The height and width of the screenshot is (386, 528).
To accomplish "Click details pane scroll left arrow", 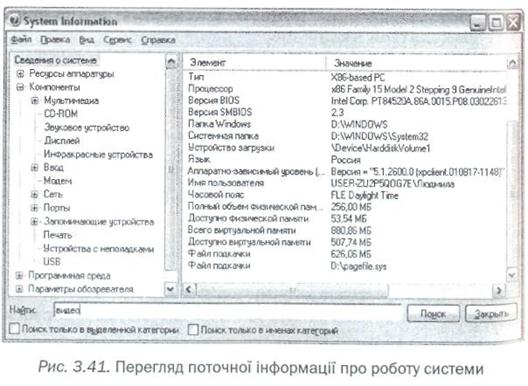I will tap(189, 289).
